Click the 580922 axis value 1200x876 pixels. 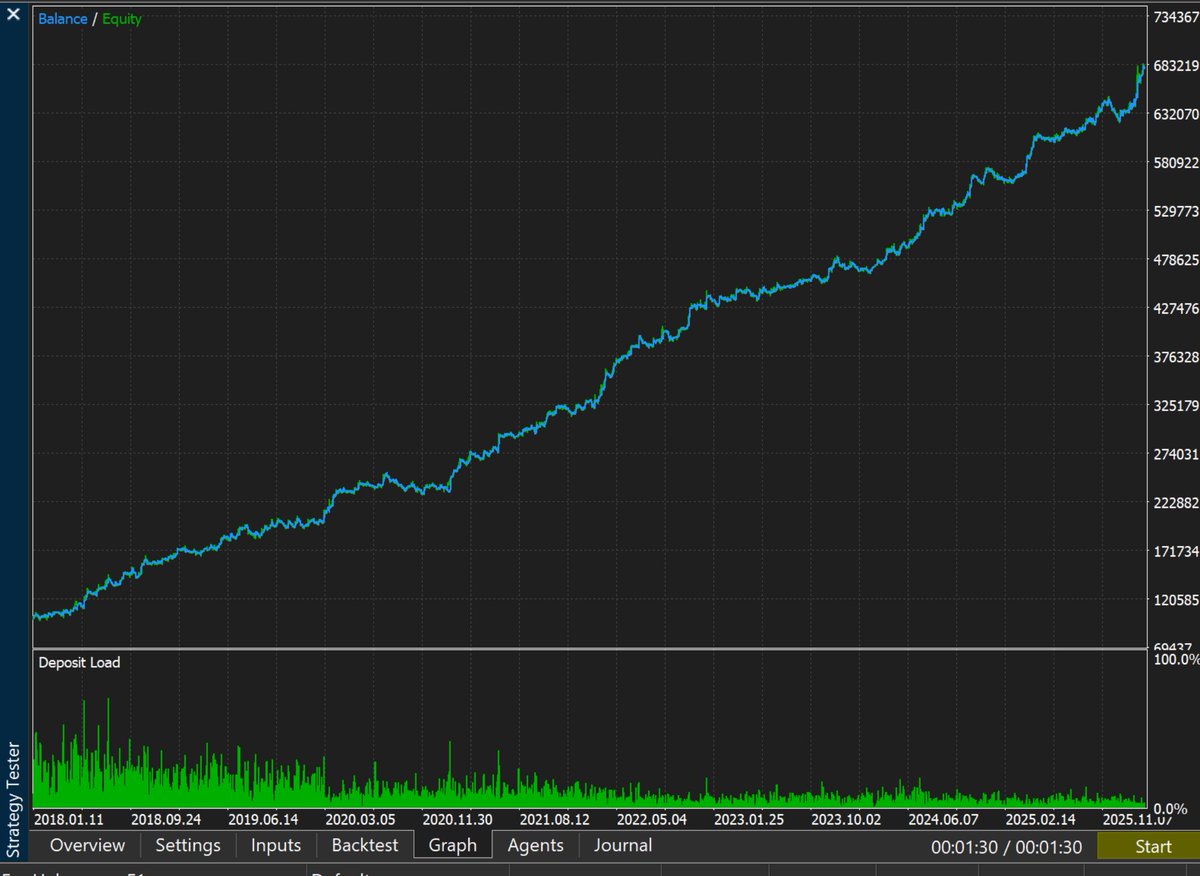point(1176,163)
